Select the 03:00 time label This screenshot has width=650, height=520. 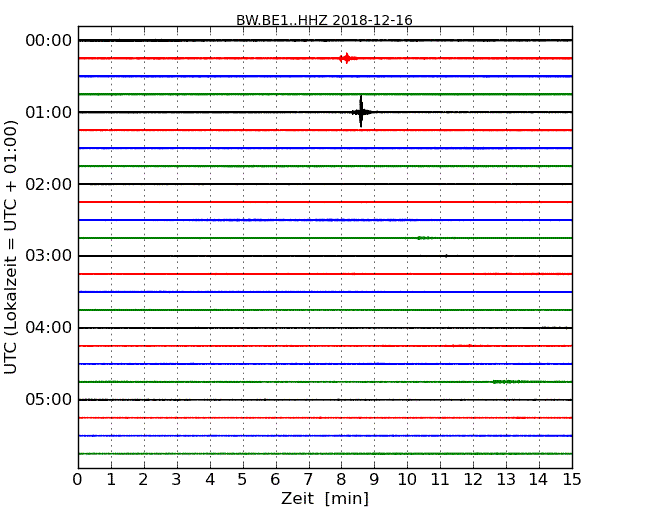49,256
